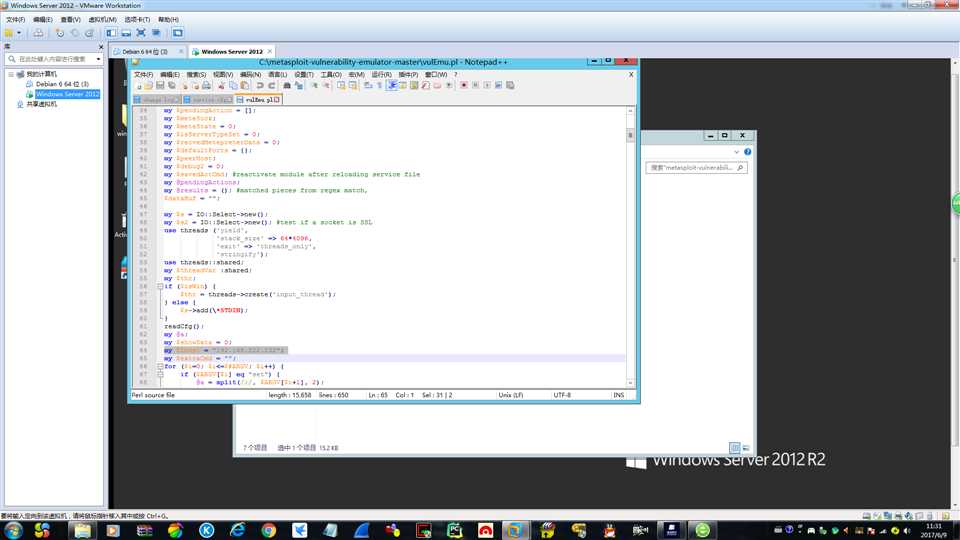
Task: Click the Notepad++ record macro icon
Action: [463, 85]
